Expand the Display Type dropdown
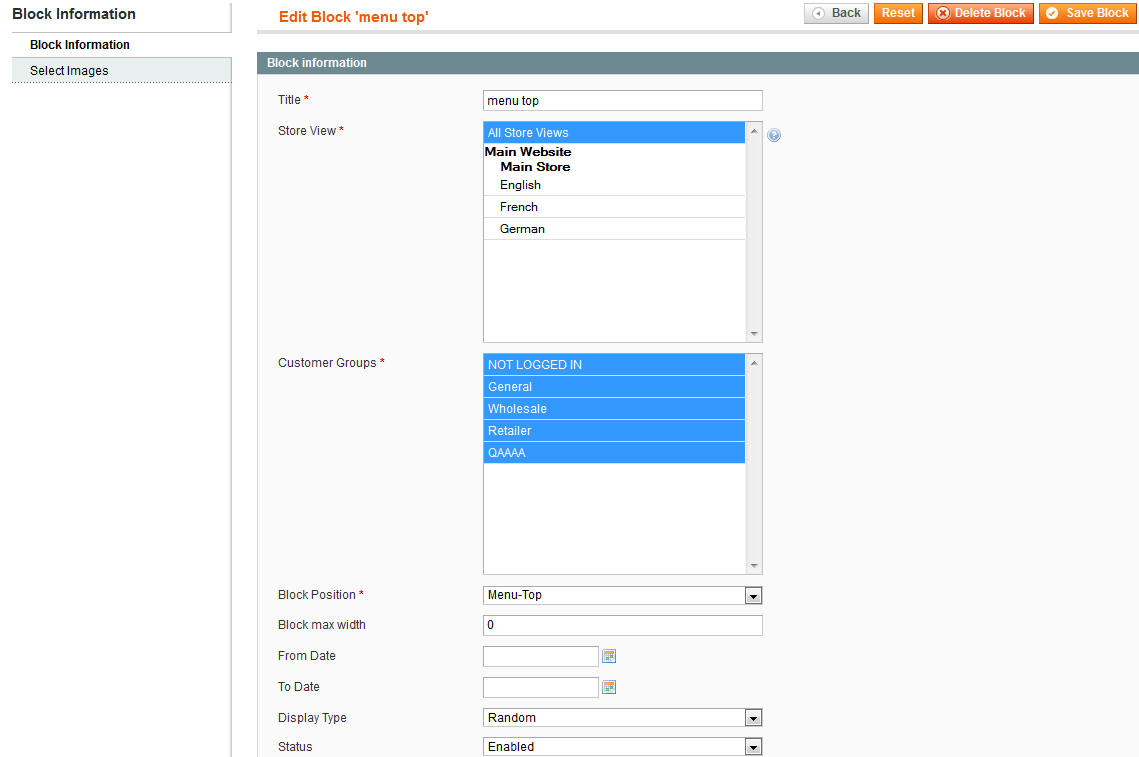This screenshot has height=757, width=1139. coord(622,718)
